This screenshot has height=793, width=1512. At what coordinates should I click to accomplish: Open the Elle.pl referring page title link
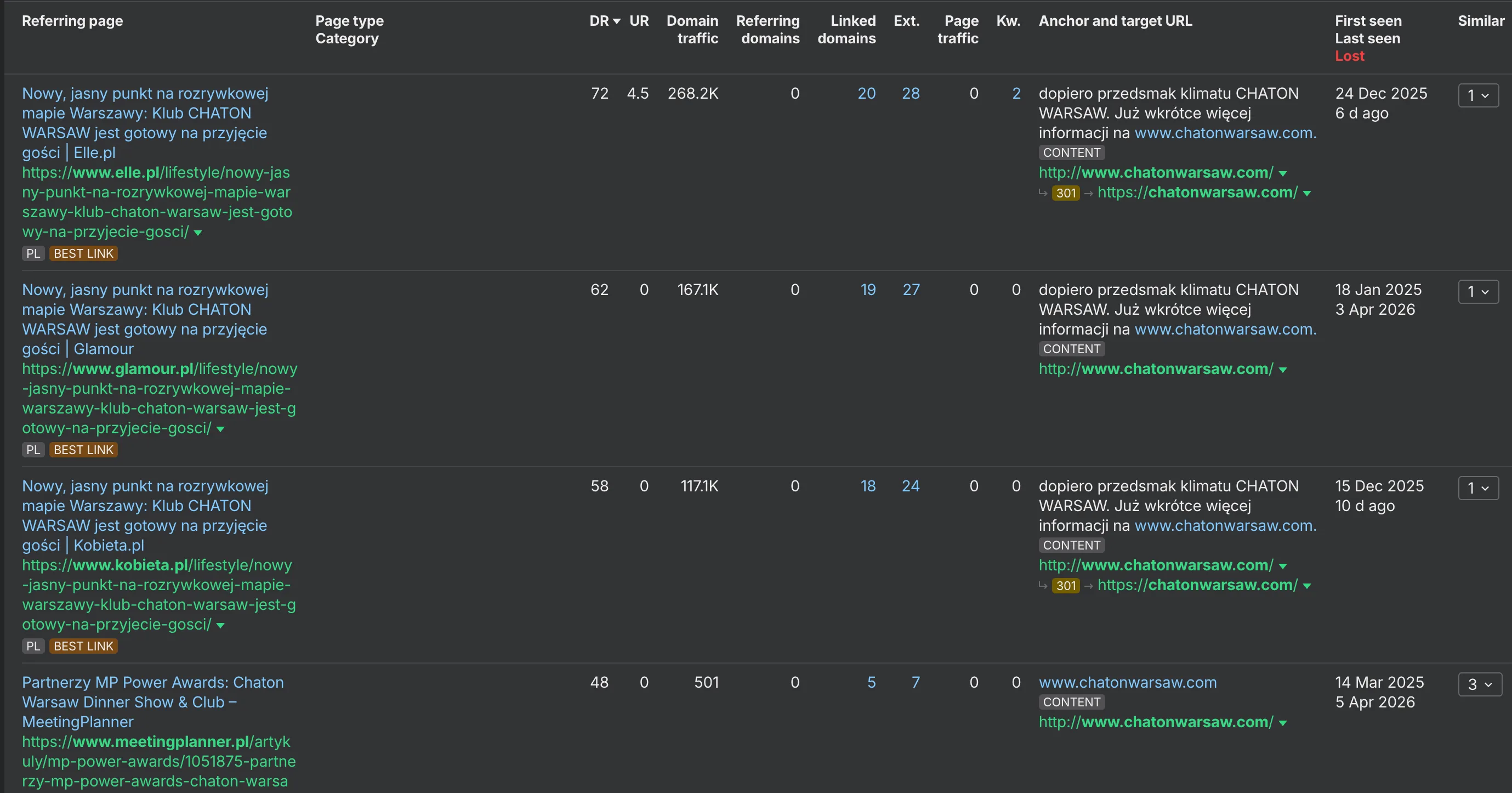coord(145,123)
